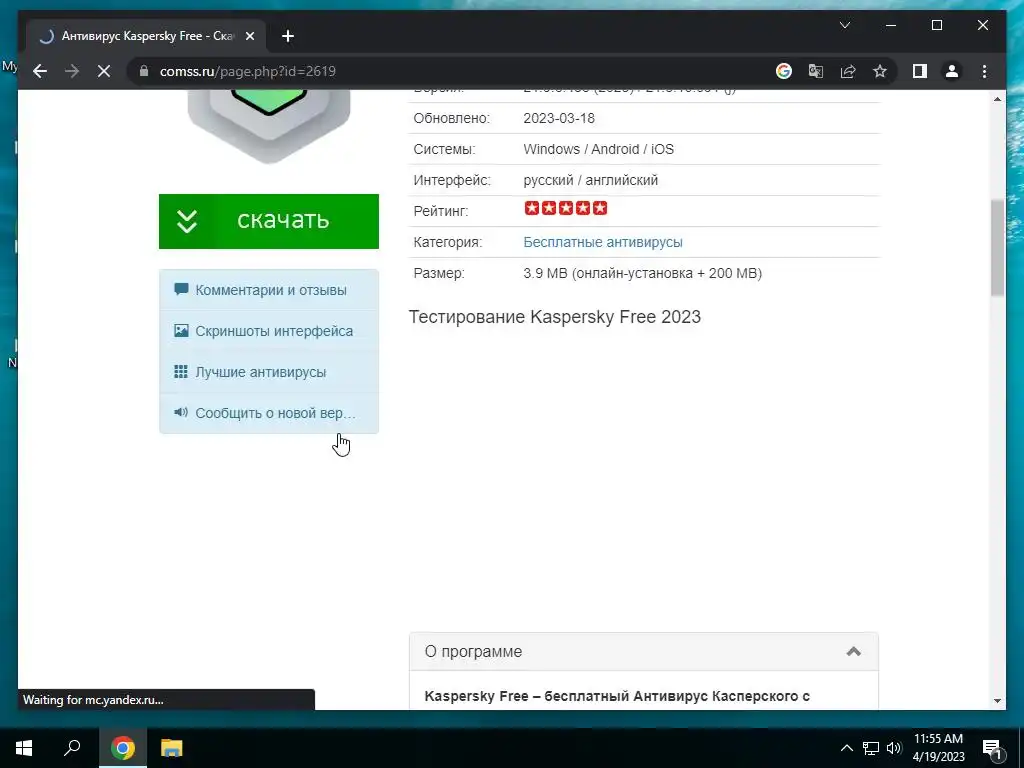
Task: Translate this page icon
Action: tap(816, 71)
